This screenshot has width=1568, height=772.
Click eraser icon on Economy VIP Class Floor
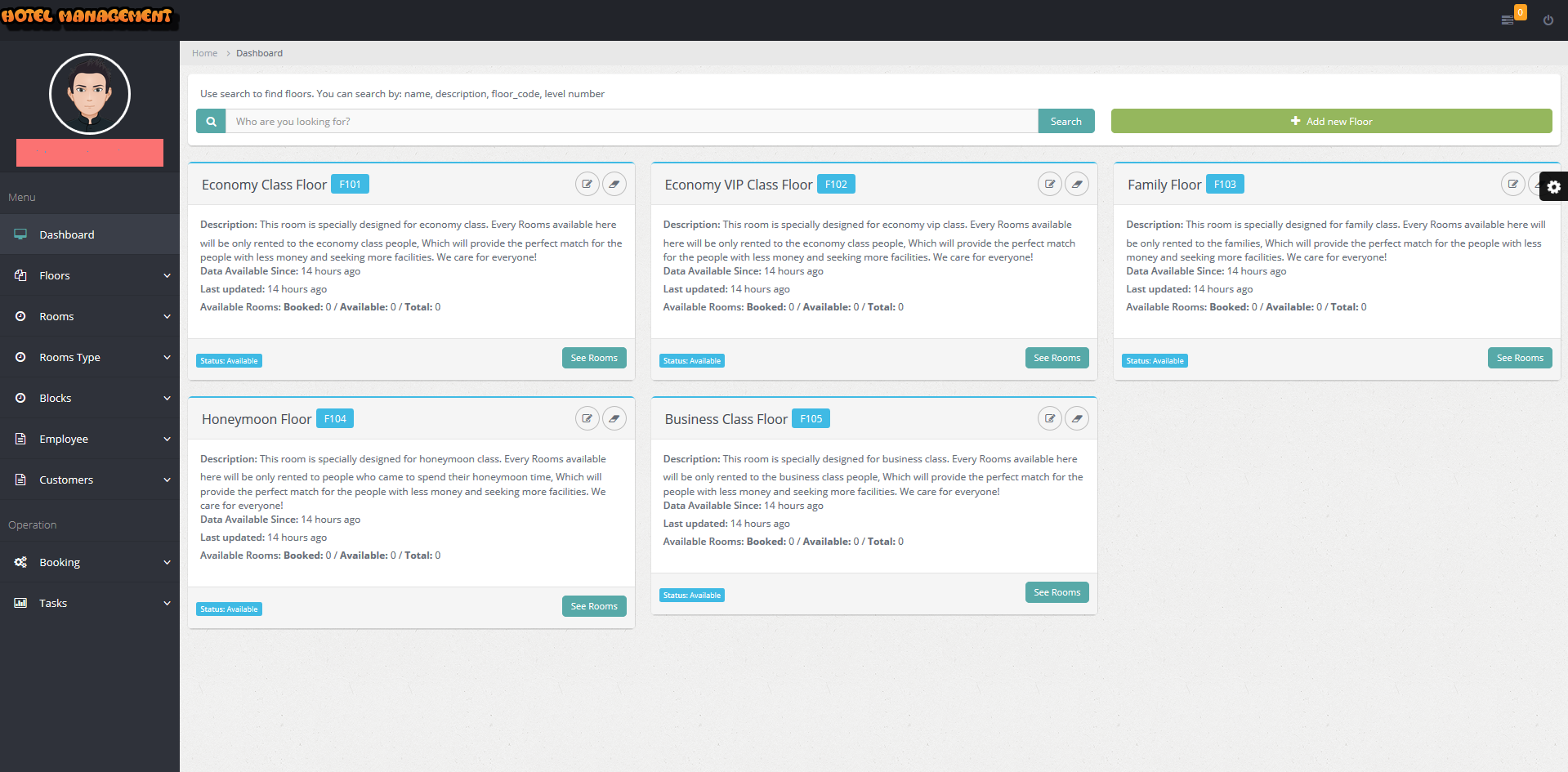tap(1077, 185)
